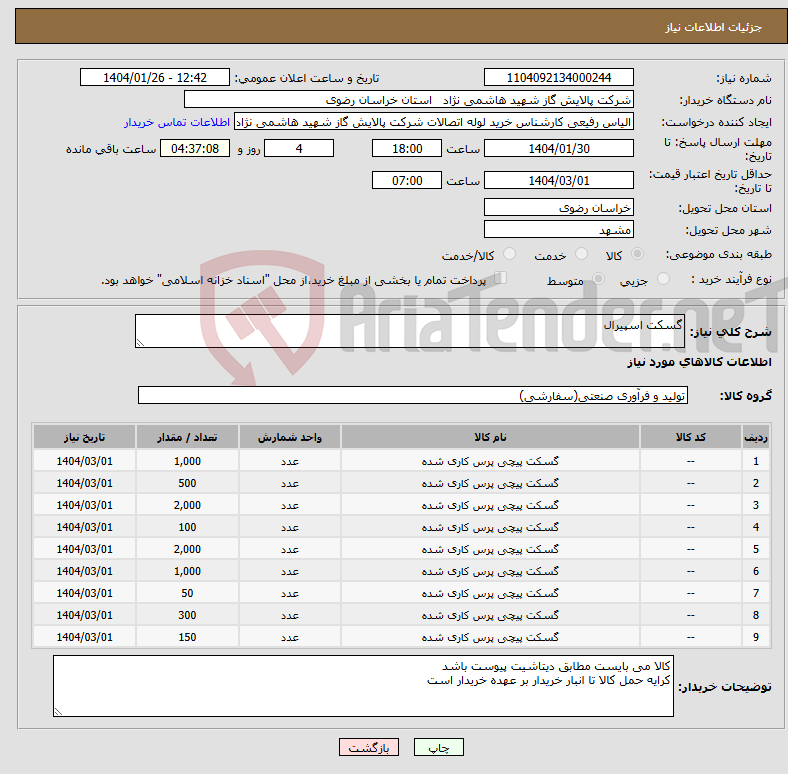Click the announcement date field 1404/01/26 - 12:42

click(x=155, y=77)
